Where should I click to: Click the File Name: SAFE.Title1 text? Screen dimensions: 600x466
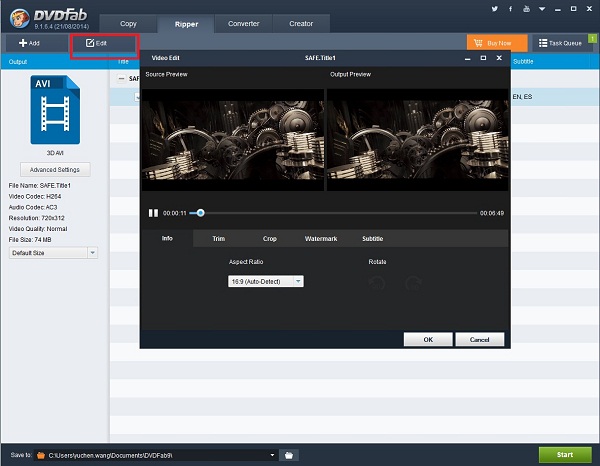pos(39,186)
